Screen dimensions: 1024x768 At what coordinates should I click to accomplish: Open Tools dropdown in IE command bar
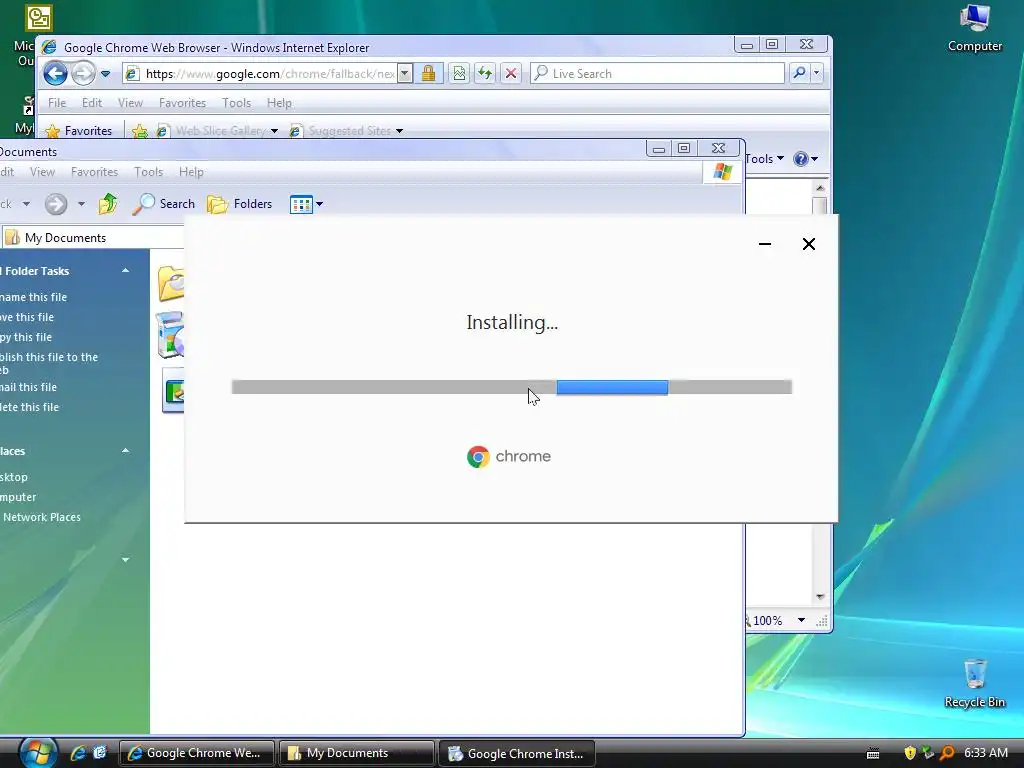pyautogui.click(x=764, y=159)
